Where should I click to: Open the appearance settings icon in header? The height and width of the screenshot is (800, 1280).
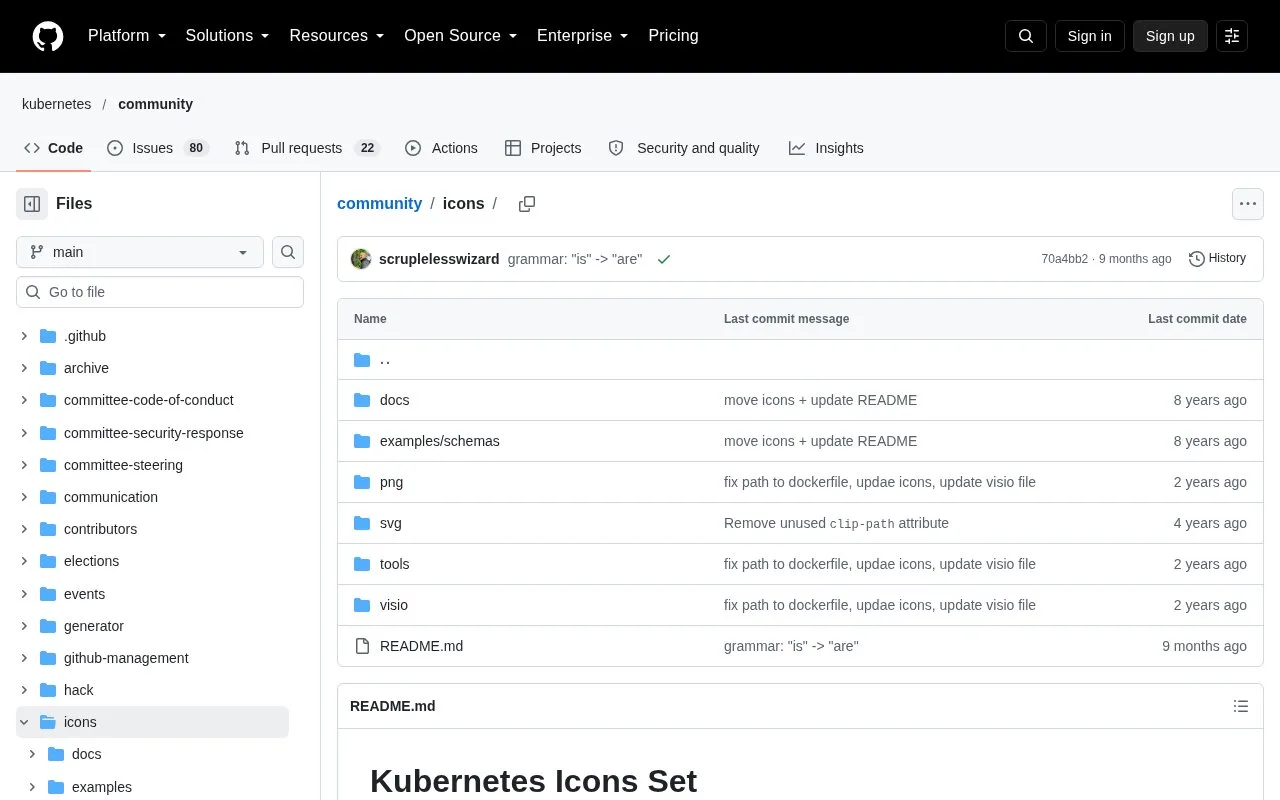[1232, 36]
